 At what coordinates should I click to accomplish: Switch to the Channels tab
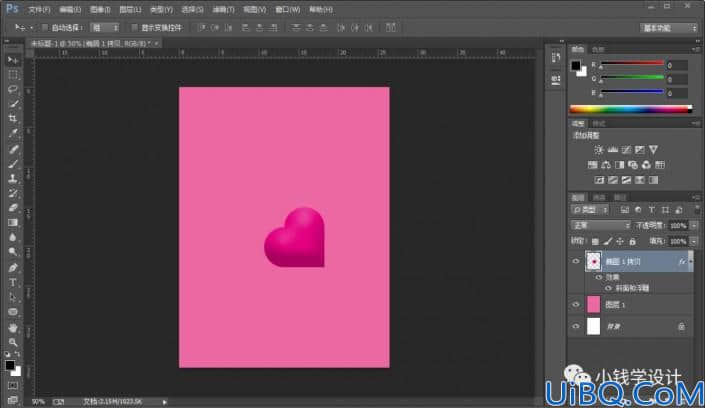click(599, 197)
